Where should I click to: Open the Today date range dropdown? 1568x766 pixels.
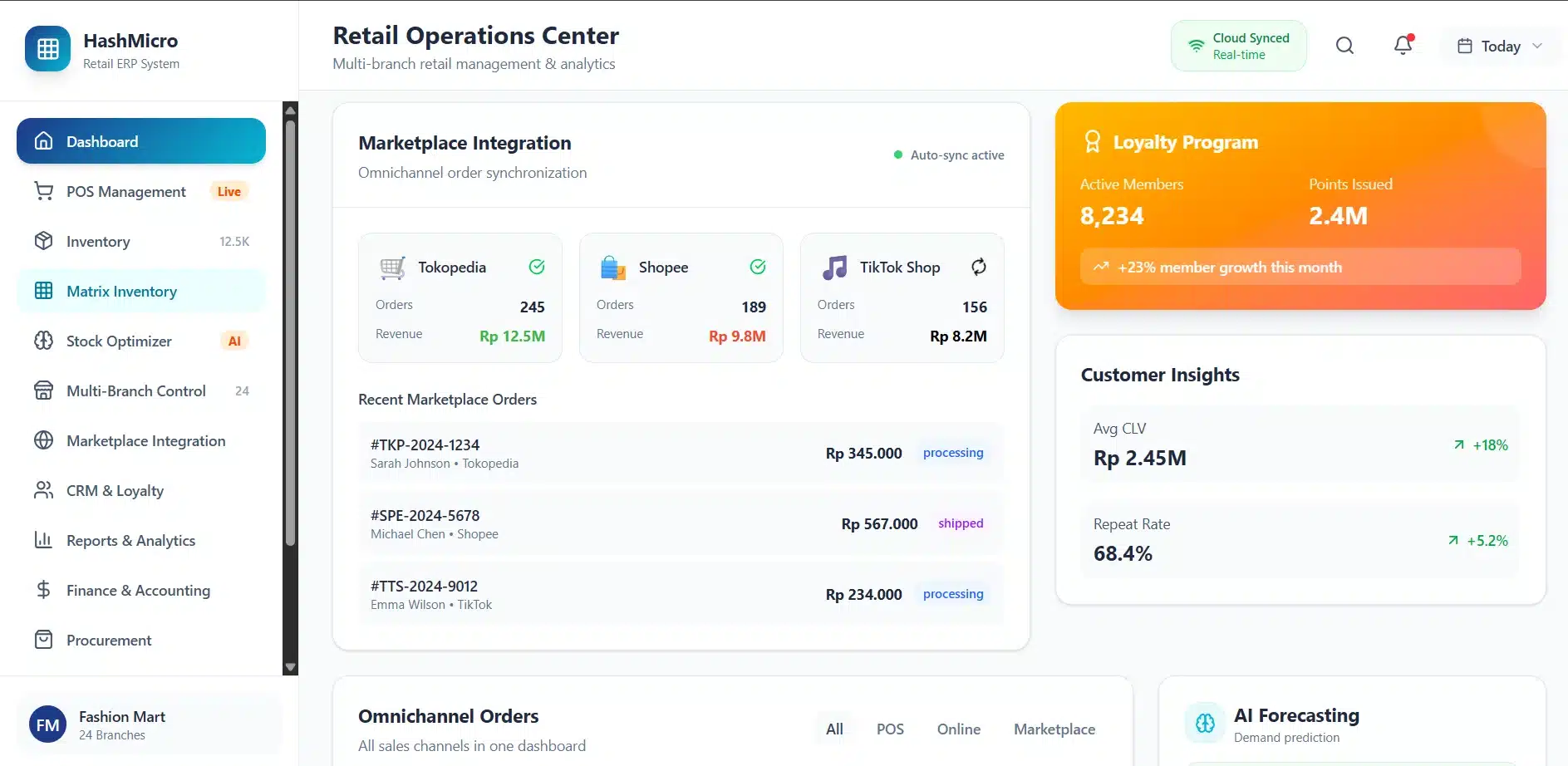pos(1501,47)
